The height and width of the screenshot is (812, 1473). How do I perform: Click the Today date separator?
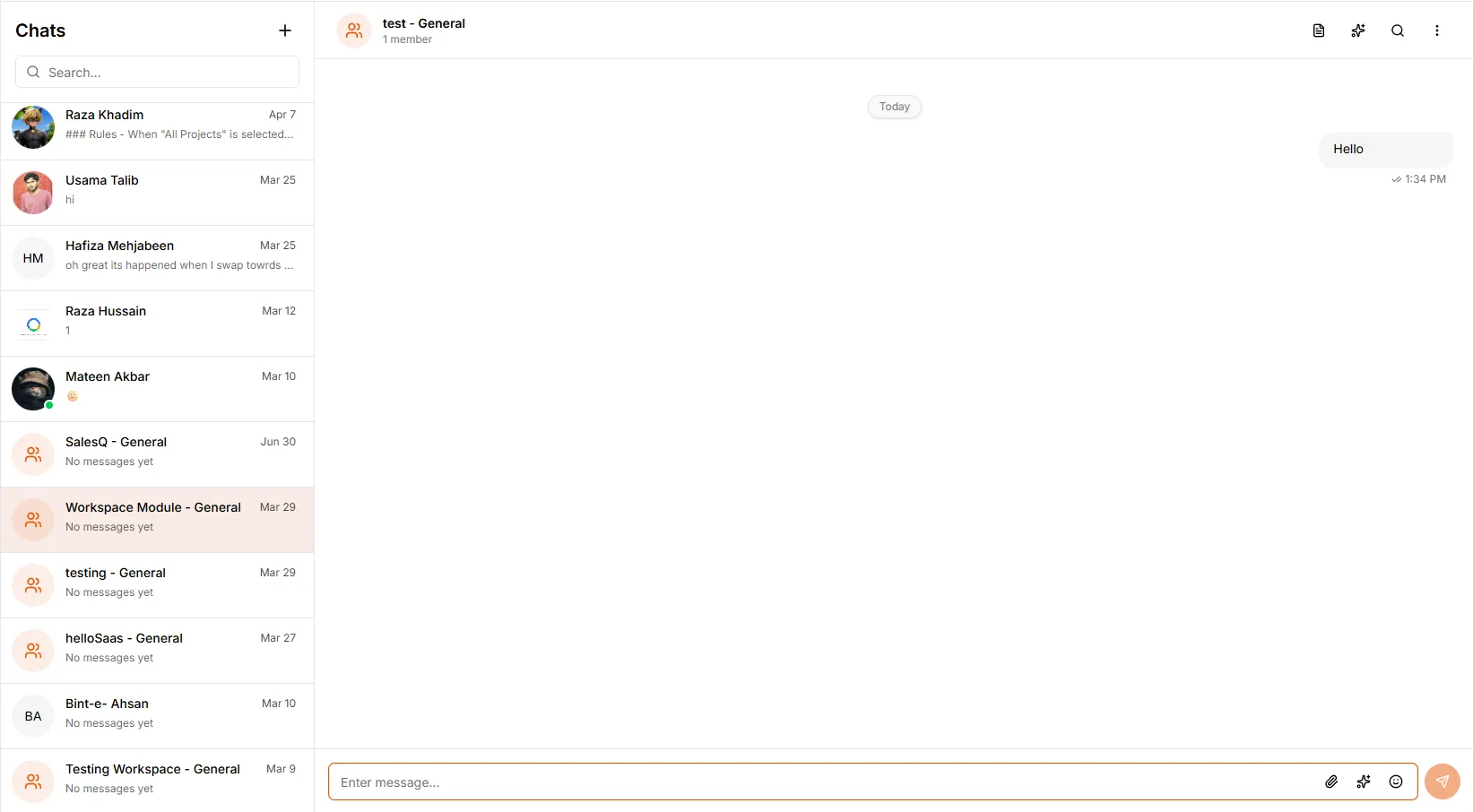[895, 107]
